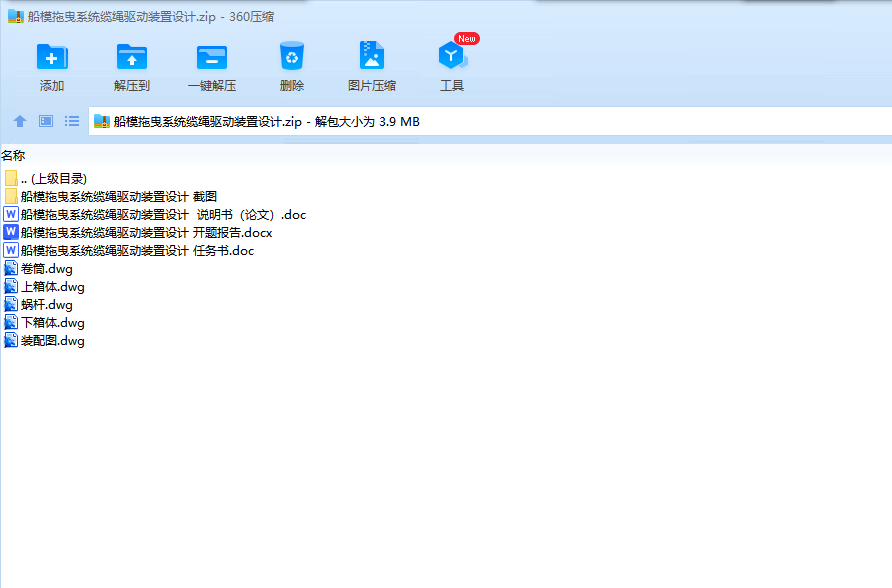Open the 工具 (Tools) icon with New badge

coord(452,55)
